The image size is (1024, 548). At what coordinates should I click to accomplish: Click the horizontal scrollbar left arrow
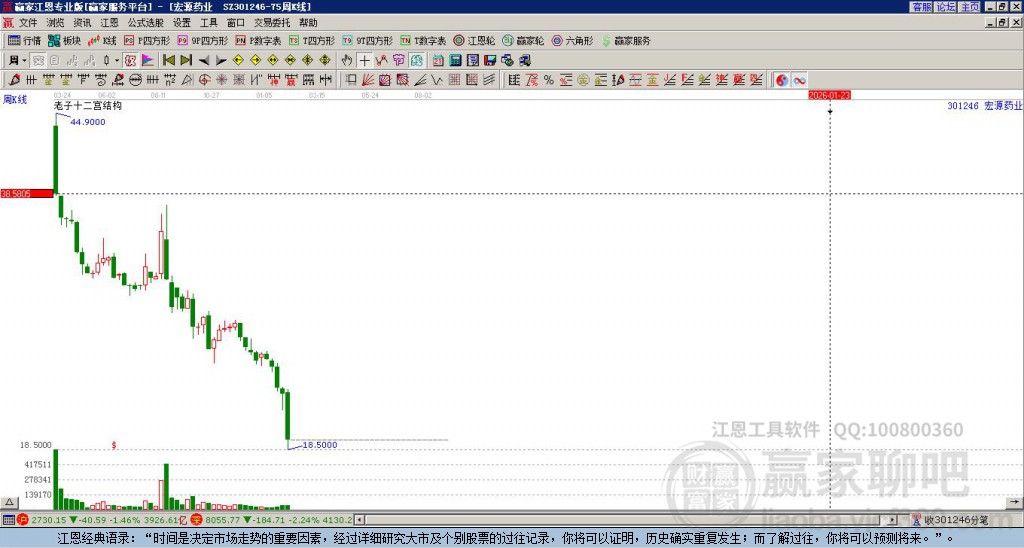coord(360,520)
